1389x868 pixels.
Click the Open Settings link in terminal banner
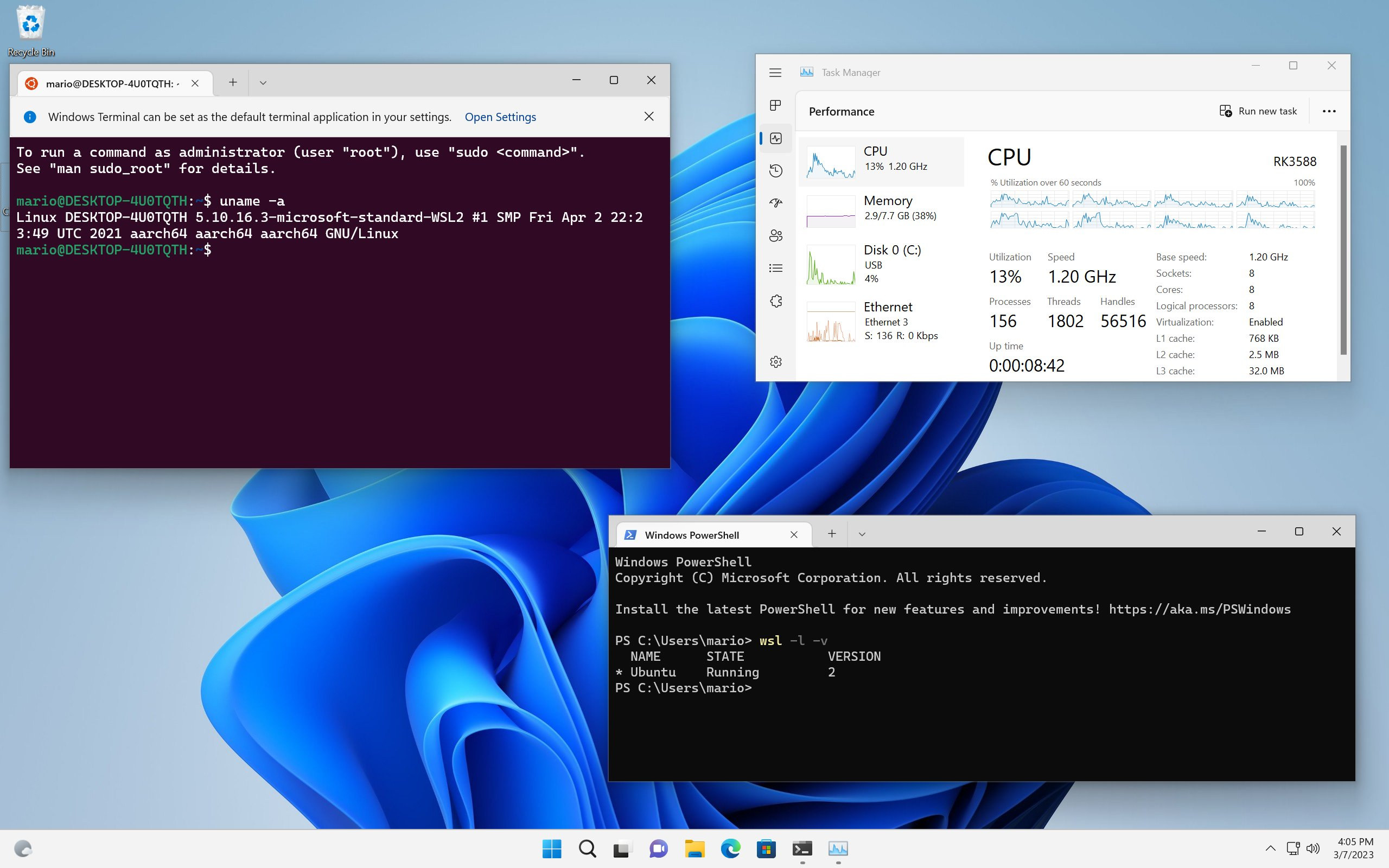pyautogui.click(x=500, y=117)
